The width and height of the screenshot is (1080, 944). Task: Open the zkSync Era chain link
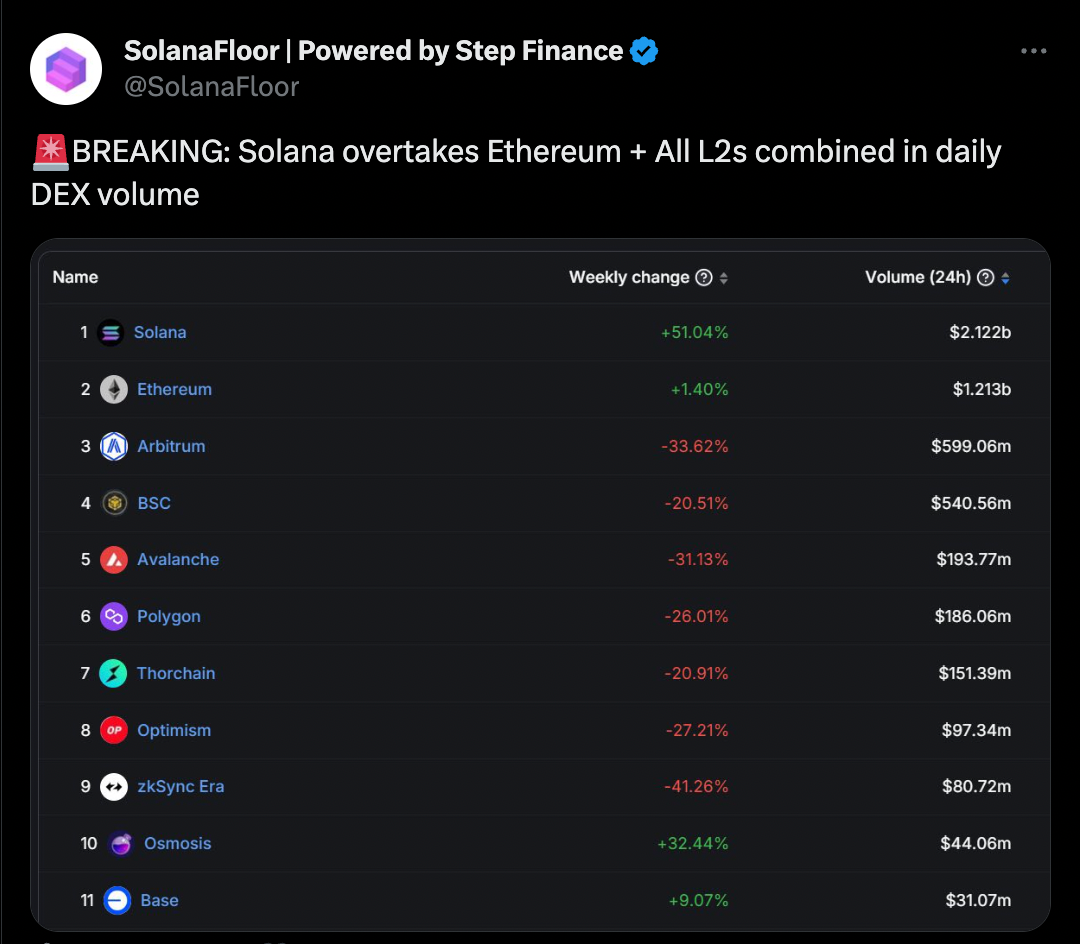click(180, 787)
